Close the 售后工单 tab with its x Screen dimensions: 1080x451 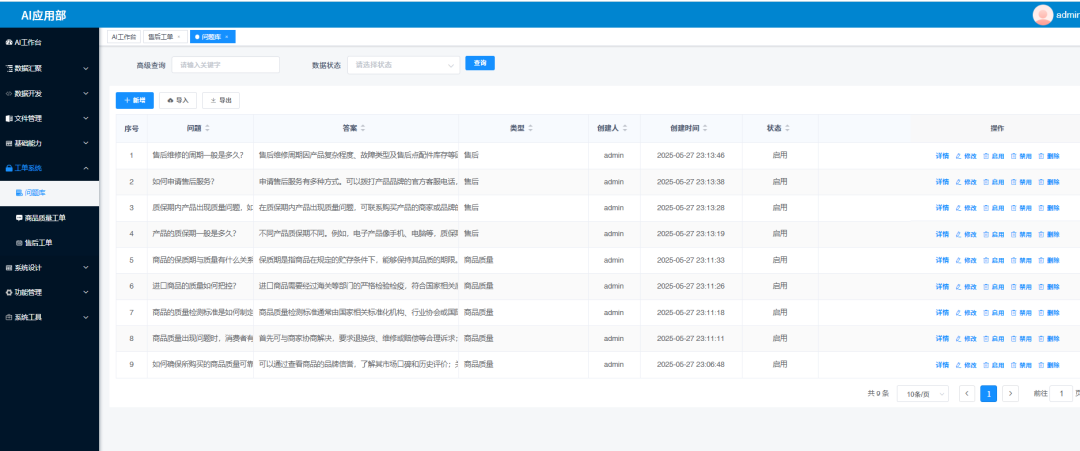(179, 36)
